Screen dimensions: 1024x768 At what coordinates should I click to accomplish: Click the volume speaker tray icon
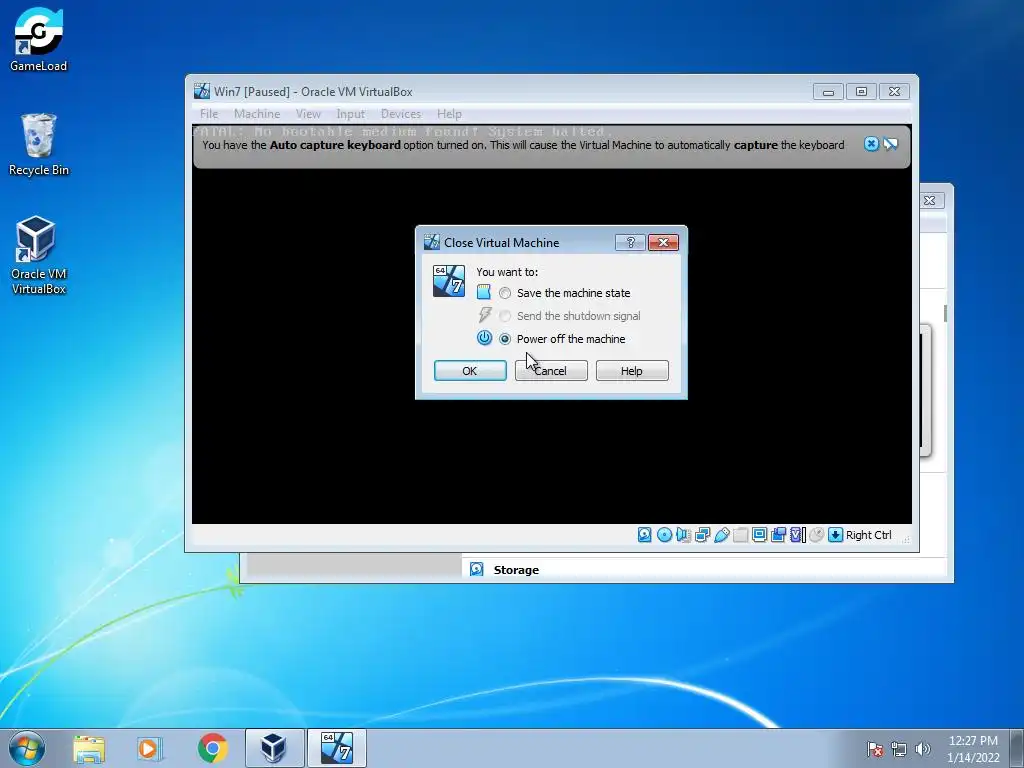point(923,749)
